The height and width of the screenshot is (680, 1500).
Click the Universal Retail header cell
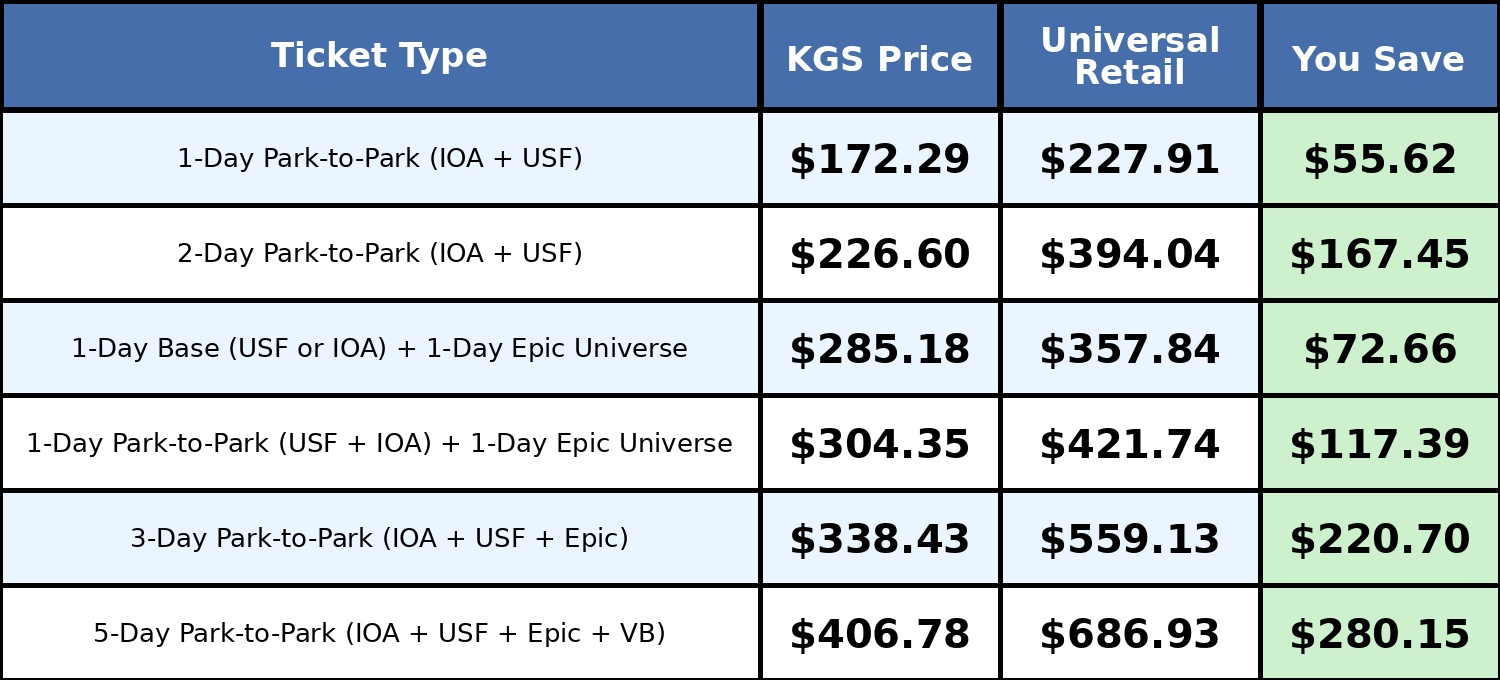point(1130,57)
